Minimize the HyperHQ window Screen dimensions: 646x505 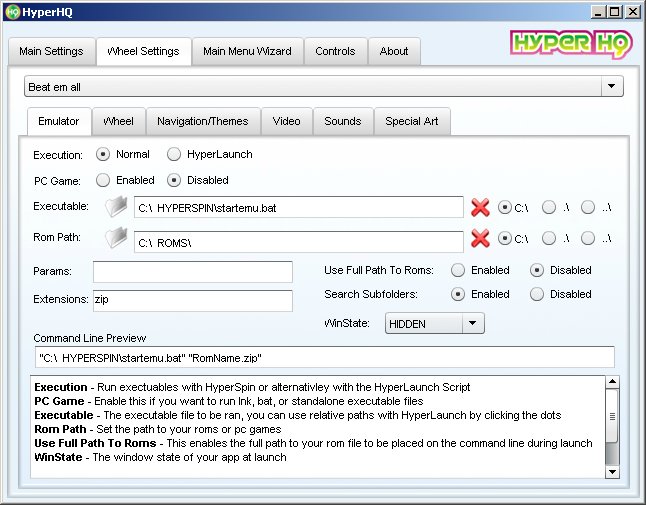pyautogui.click(x=598, y=12)
